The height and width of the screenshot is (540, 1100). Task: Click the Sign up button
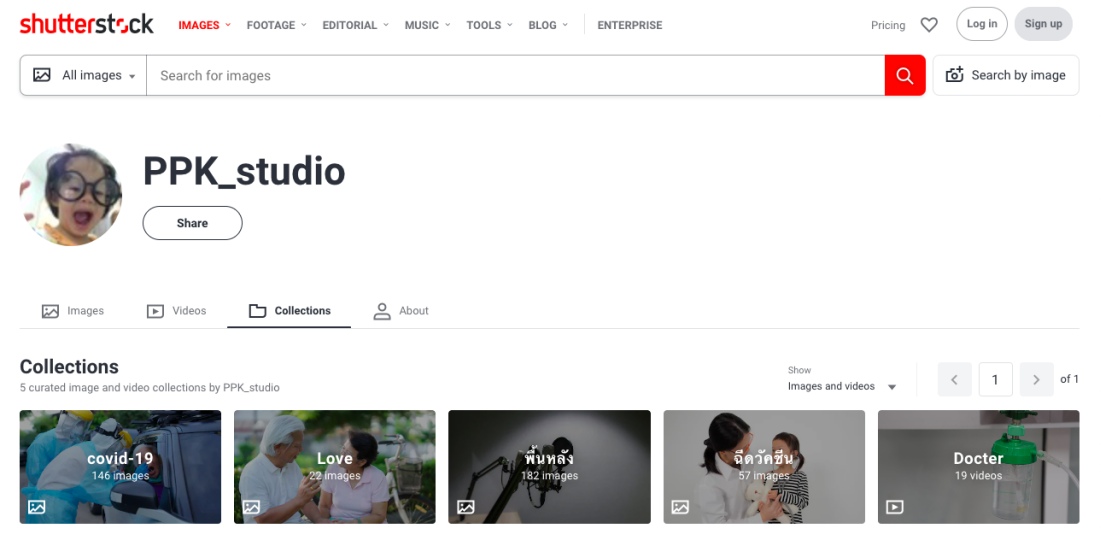pos(1043,24)
